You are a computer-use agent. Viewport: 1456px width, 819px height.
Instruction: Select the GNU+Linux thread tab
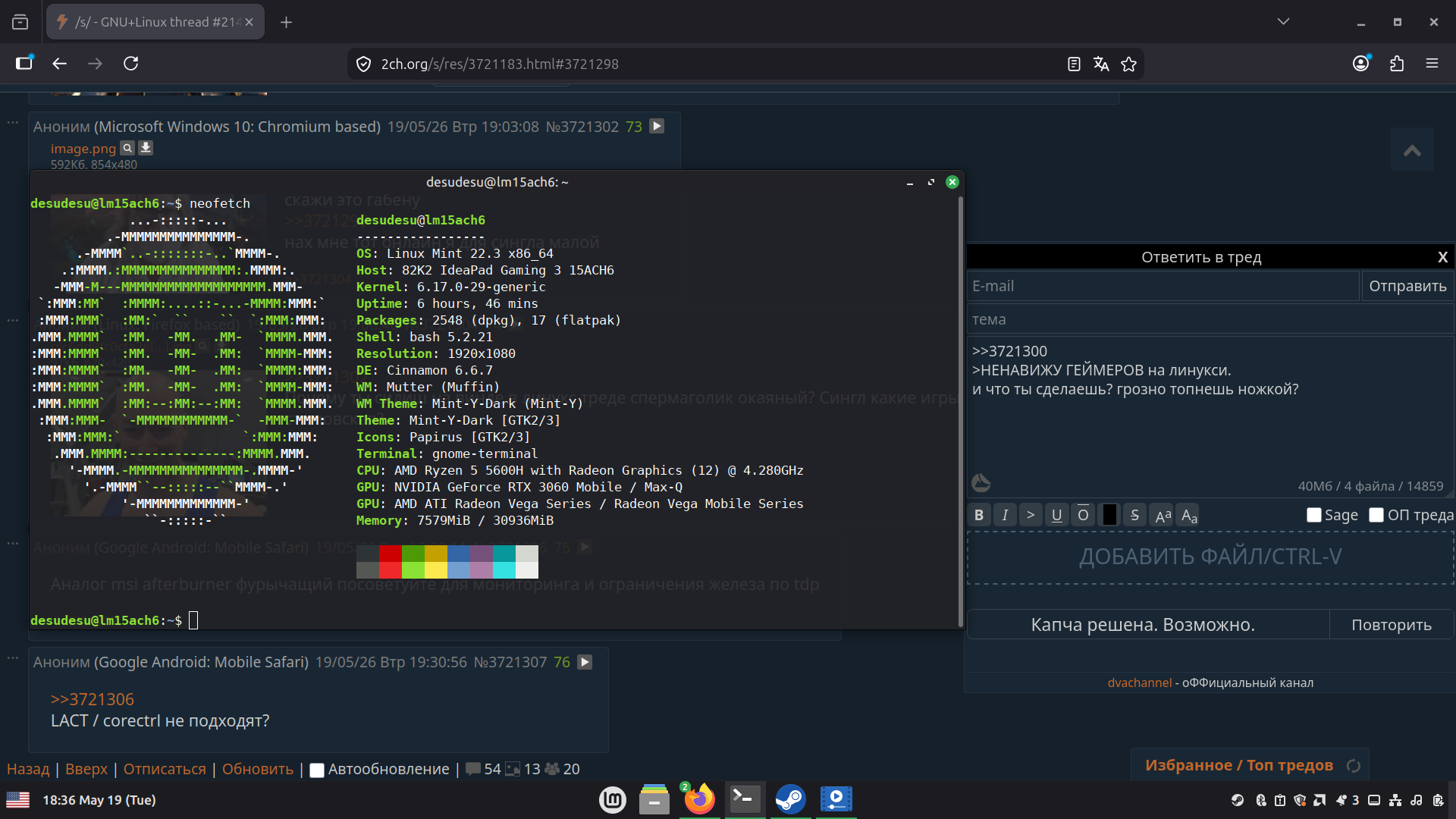point(155,22)
